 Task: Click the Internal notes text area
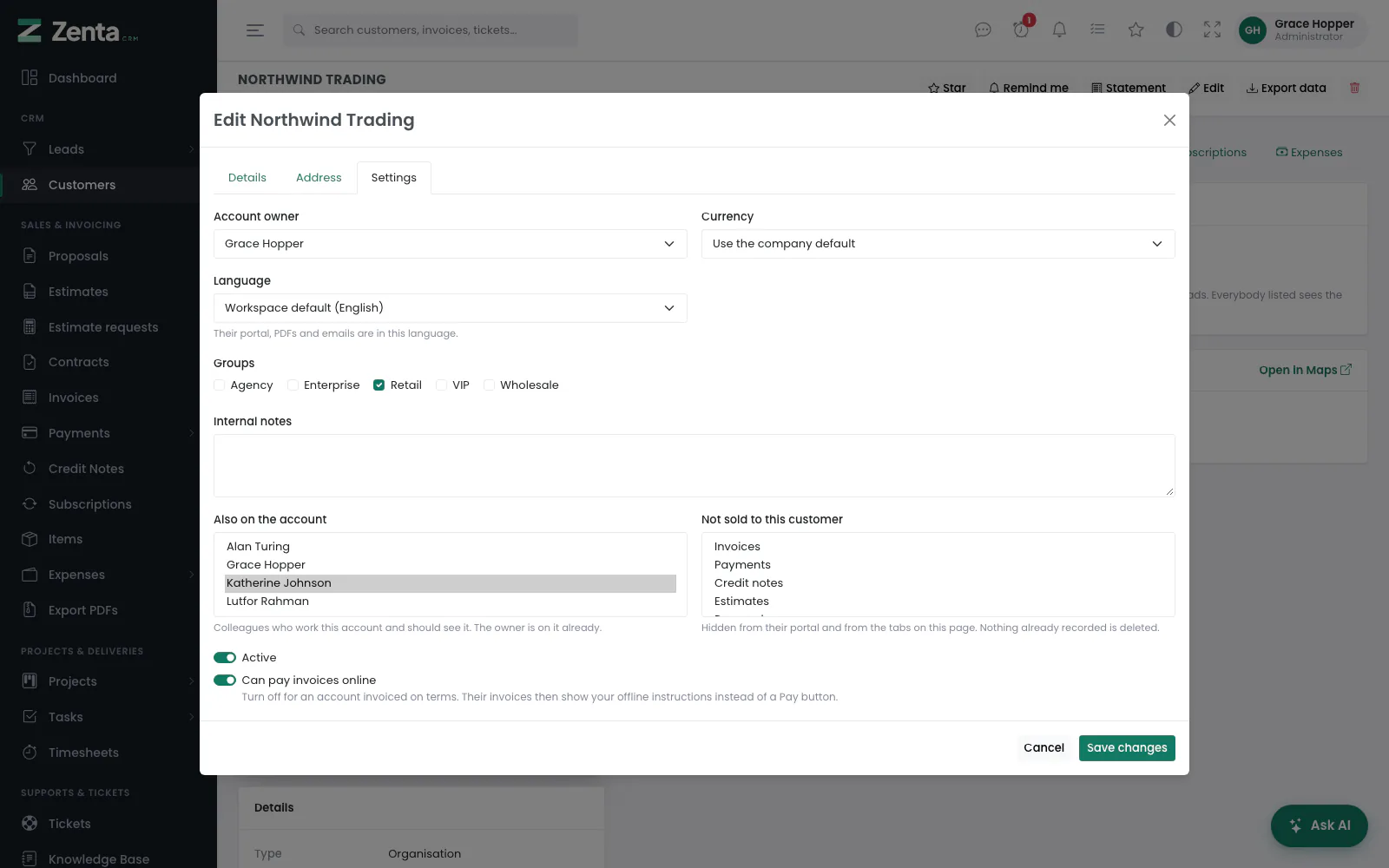694,466
